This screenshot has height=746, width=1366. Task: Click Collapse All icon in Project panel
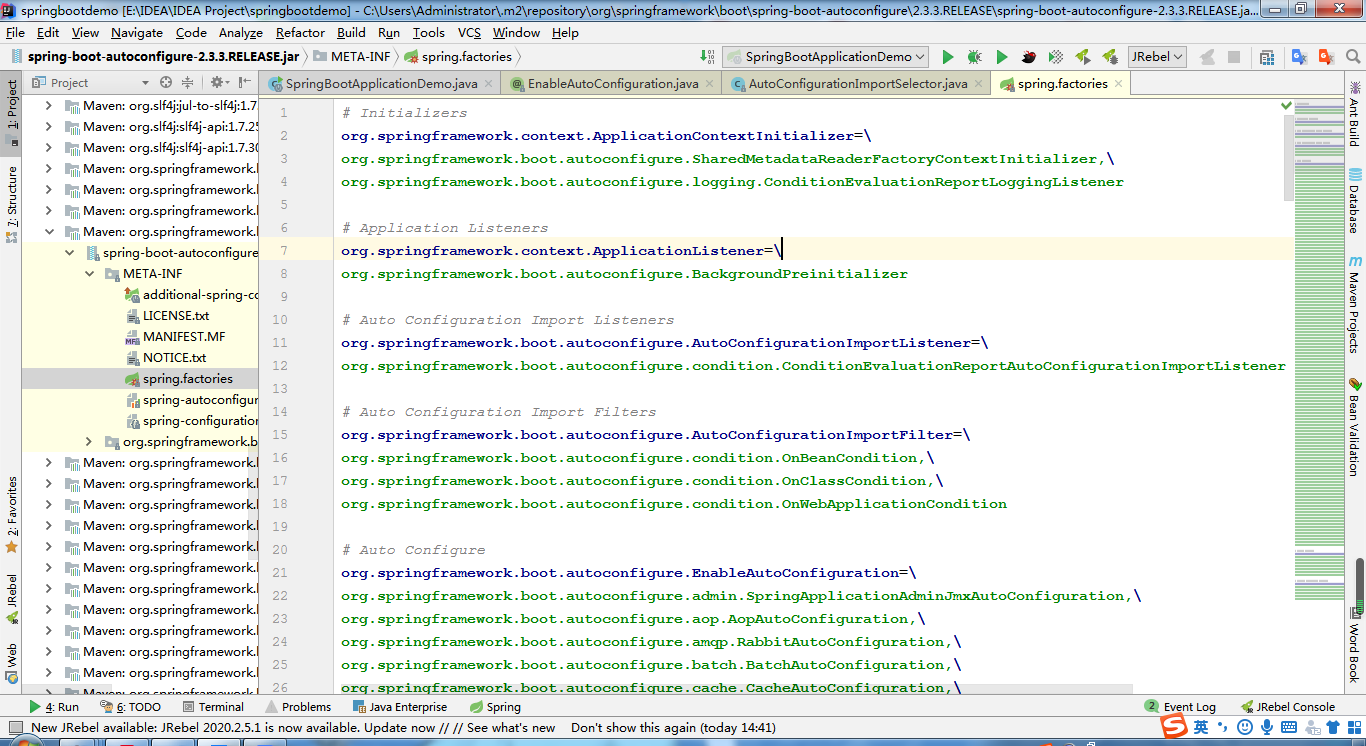[187, 83]
